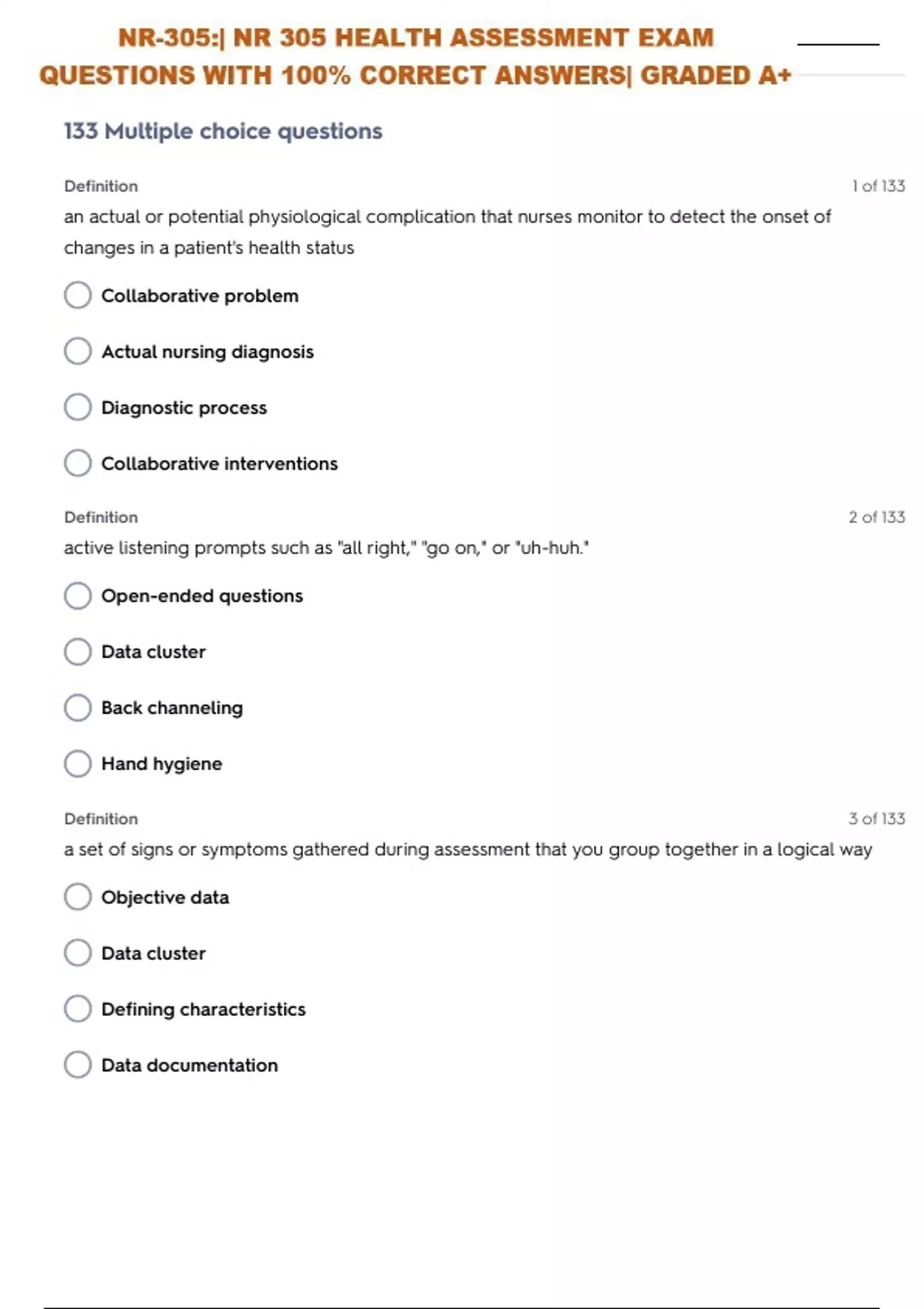Select 'Objective data' radio button
This screenshot has height=1309, width=924.
click(78, 896)
